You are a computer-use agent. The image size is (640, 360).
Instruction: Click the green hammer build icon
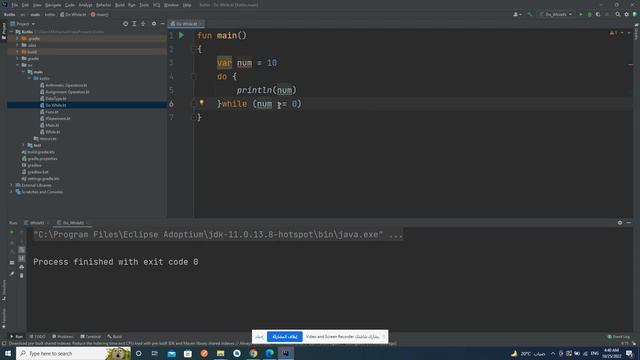pos(530,14)
